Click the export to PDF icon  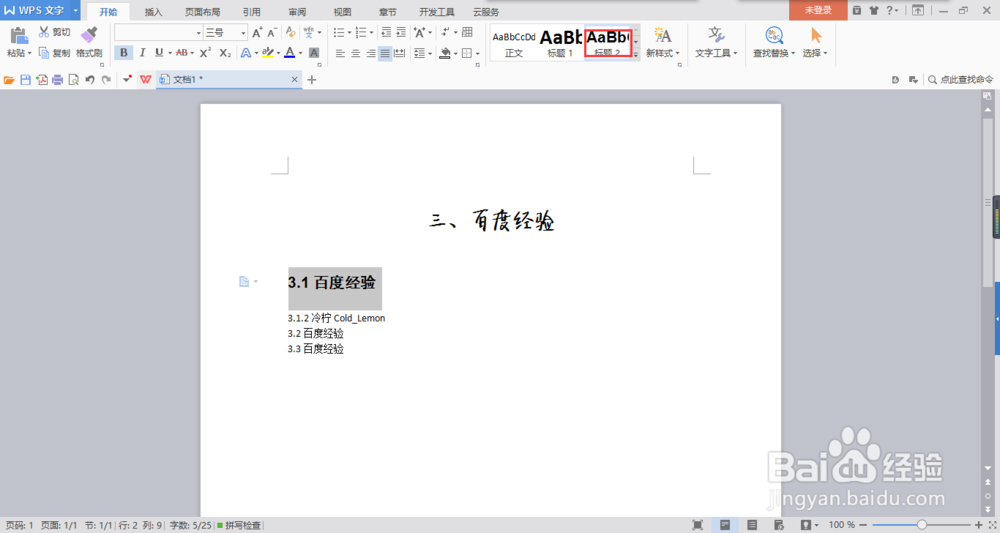[x=41, y=80]
